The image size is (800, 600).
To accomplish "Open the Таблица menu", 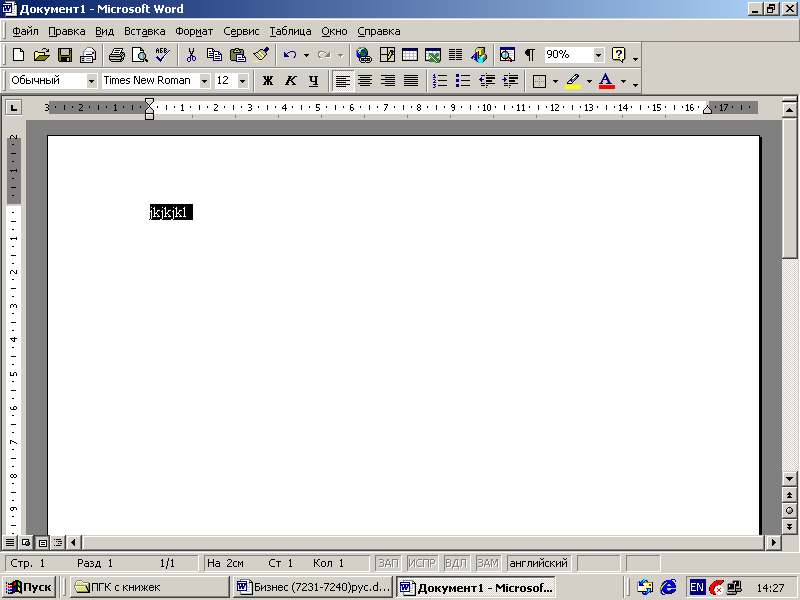I will click(x=290, y=31).
